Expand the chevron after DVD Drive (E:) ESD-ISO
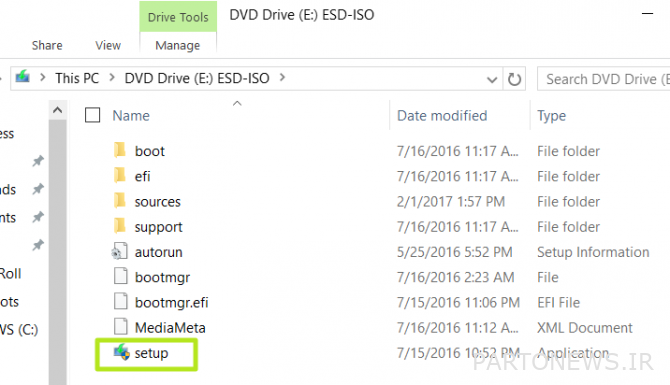Image resolution: width=670 pixels, height=385 pixels. coord(282,77)
